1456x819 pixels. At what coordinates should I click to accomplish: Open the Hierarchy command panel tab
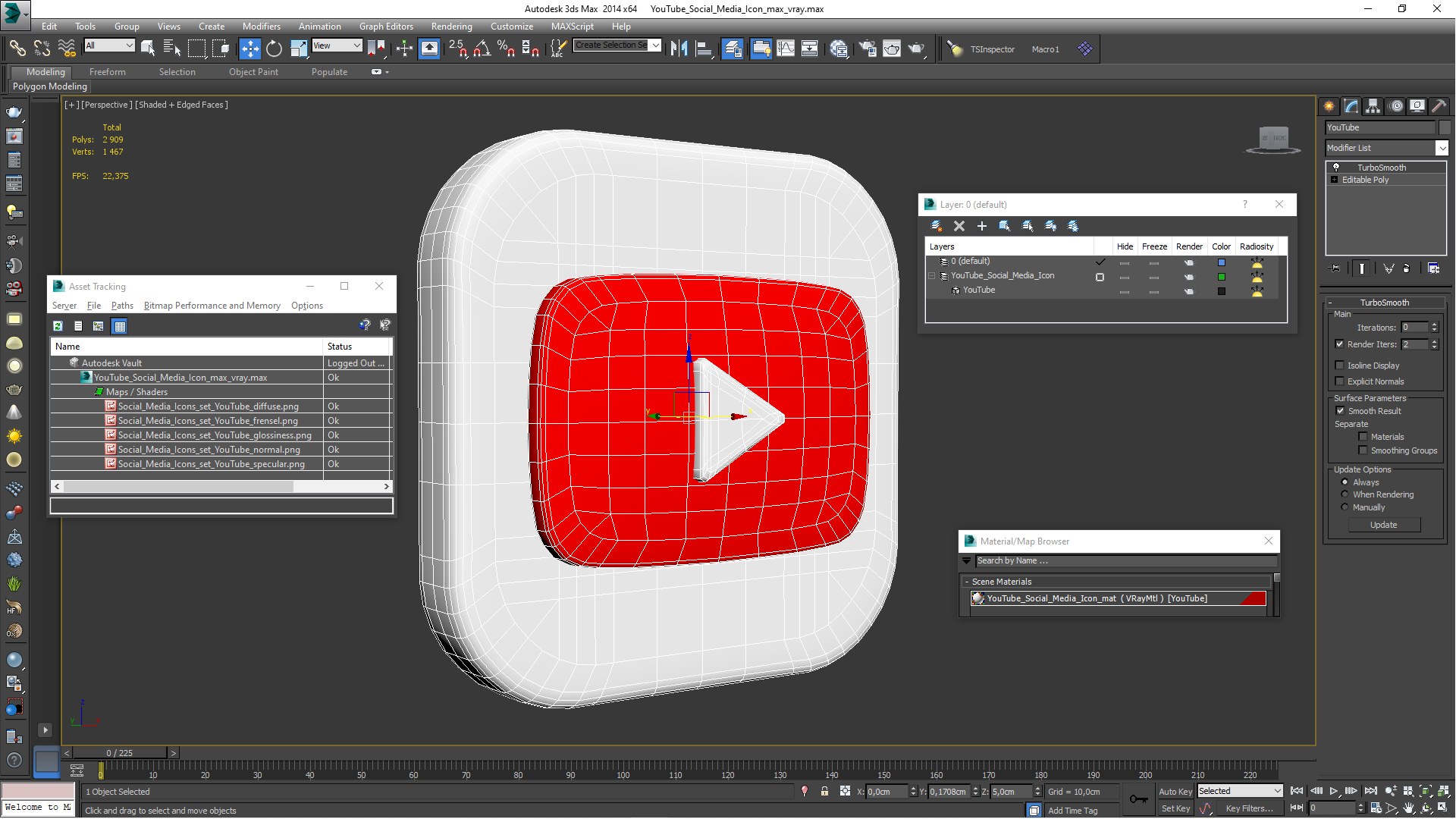click(x=1373, y=106)
